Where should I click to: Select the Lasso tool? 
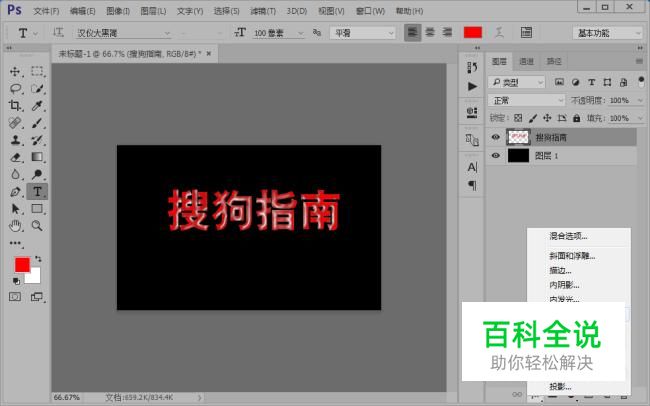coord(15,88)
